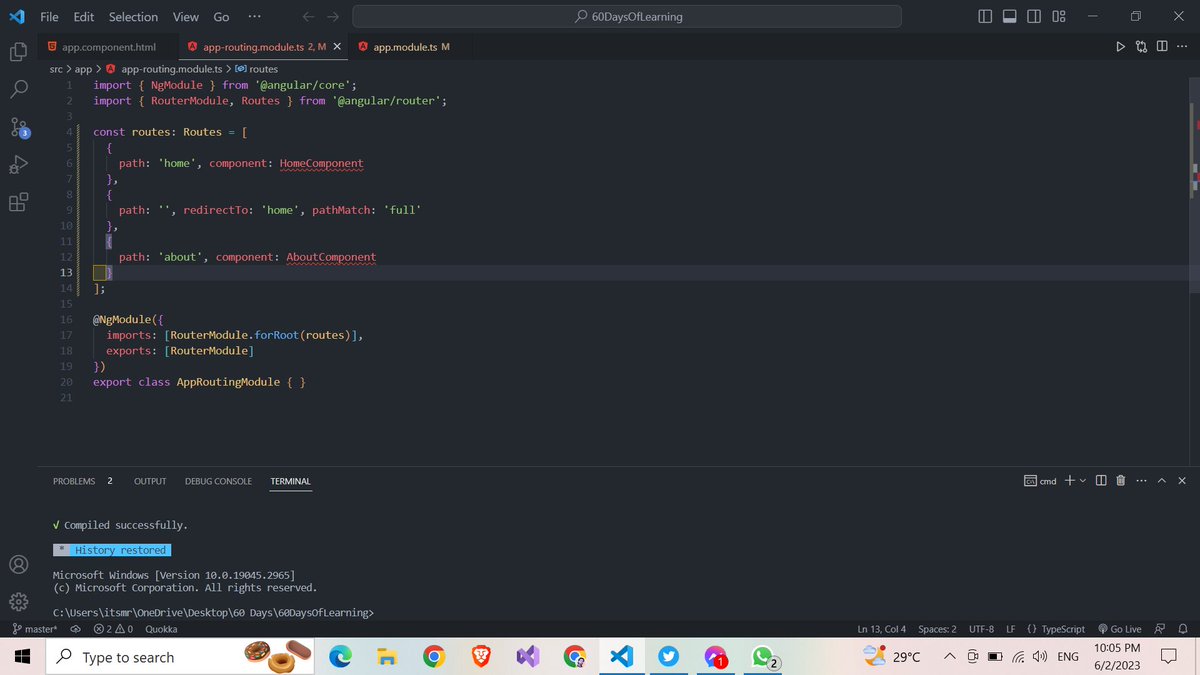Open the Accounts icon in the Activity Bar

(x=18, y=564)
